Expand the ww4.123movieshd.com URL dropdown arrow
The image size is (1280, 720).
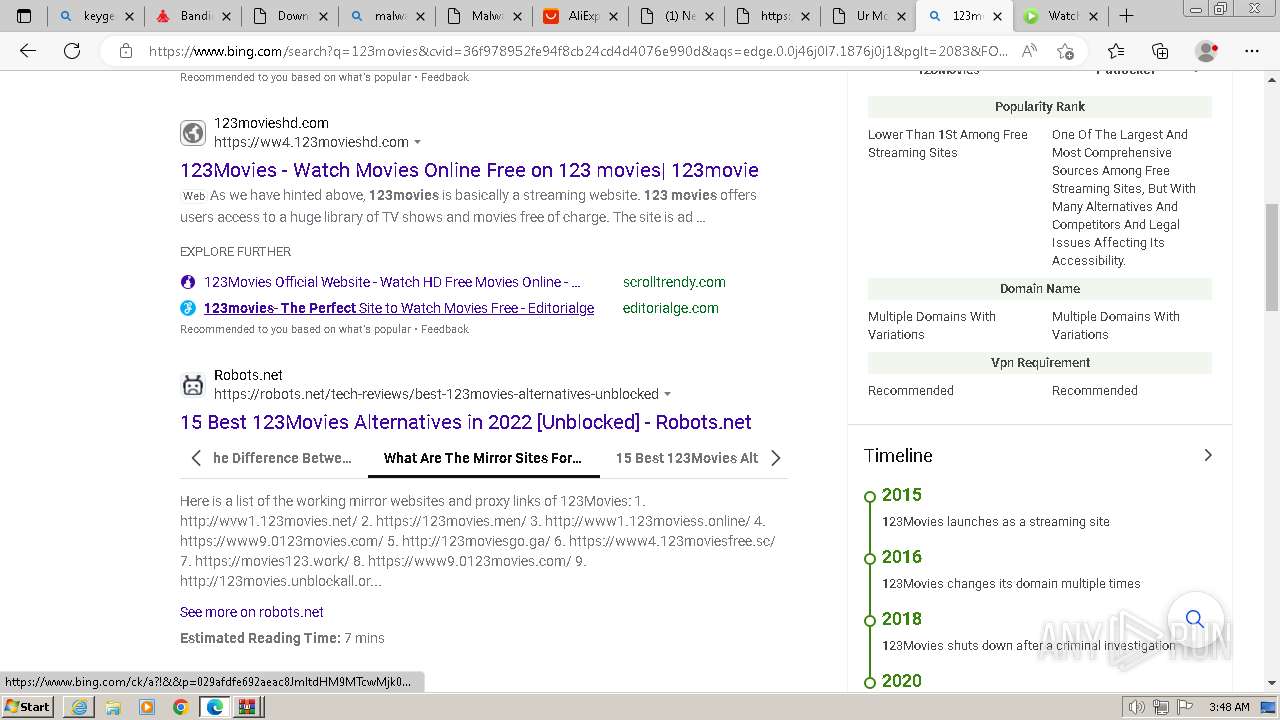coord(418,142)
